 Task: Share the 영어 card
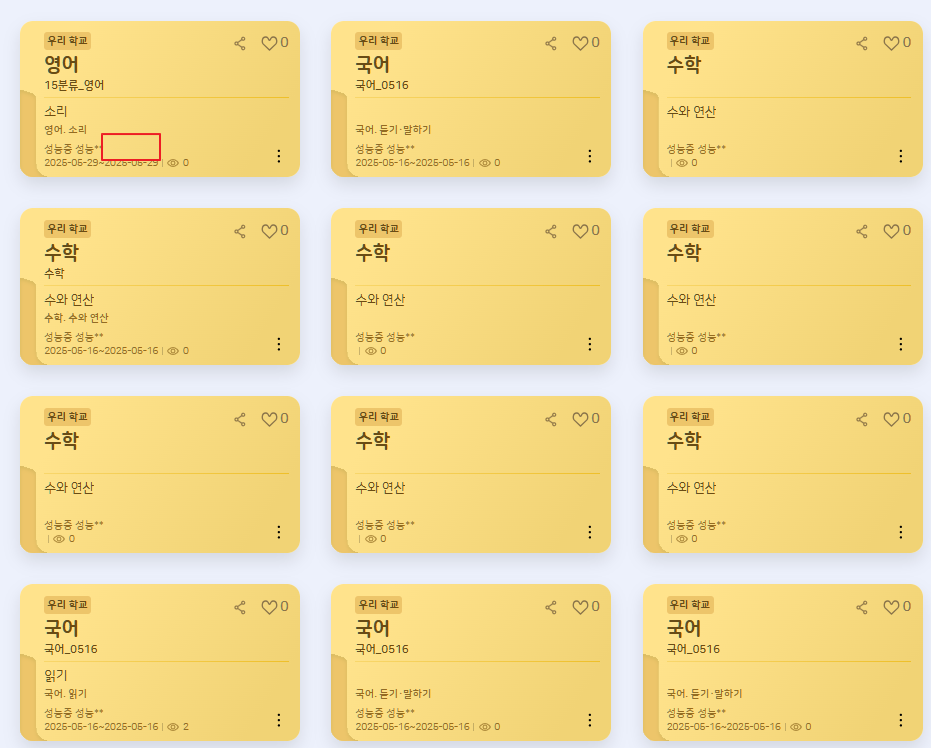240,43
